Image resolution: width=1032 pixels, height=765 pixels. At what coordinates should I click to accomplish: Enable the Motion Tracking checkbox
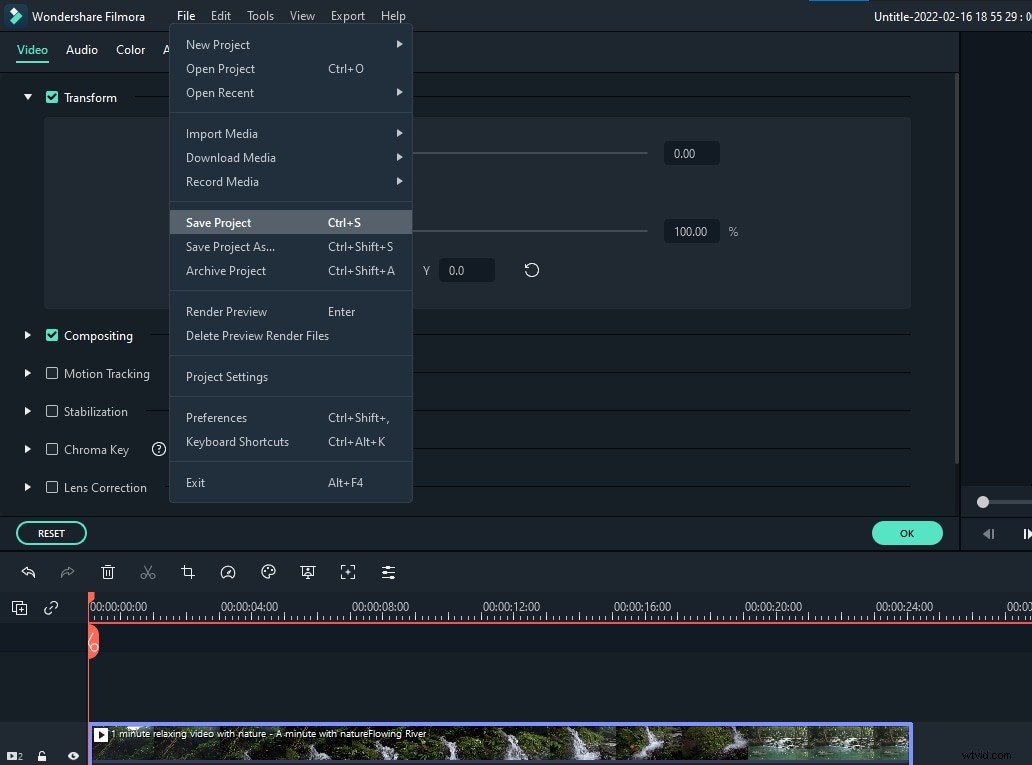pos(51,373)
